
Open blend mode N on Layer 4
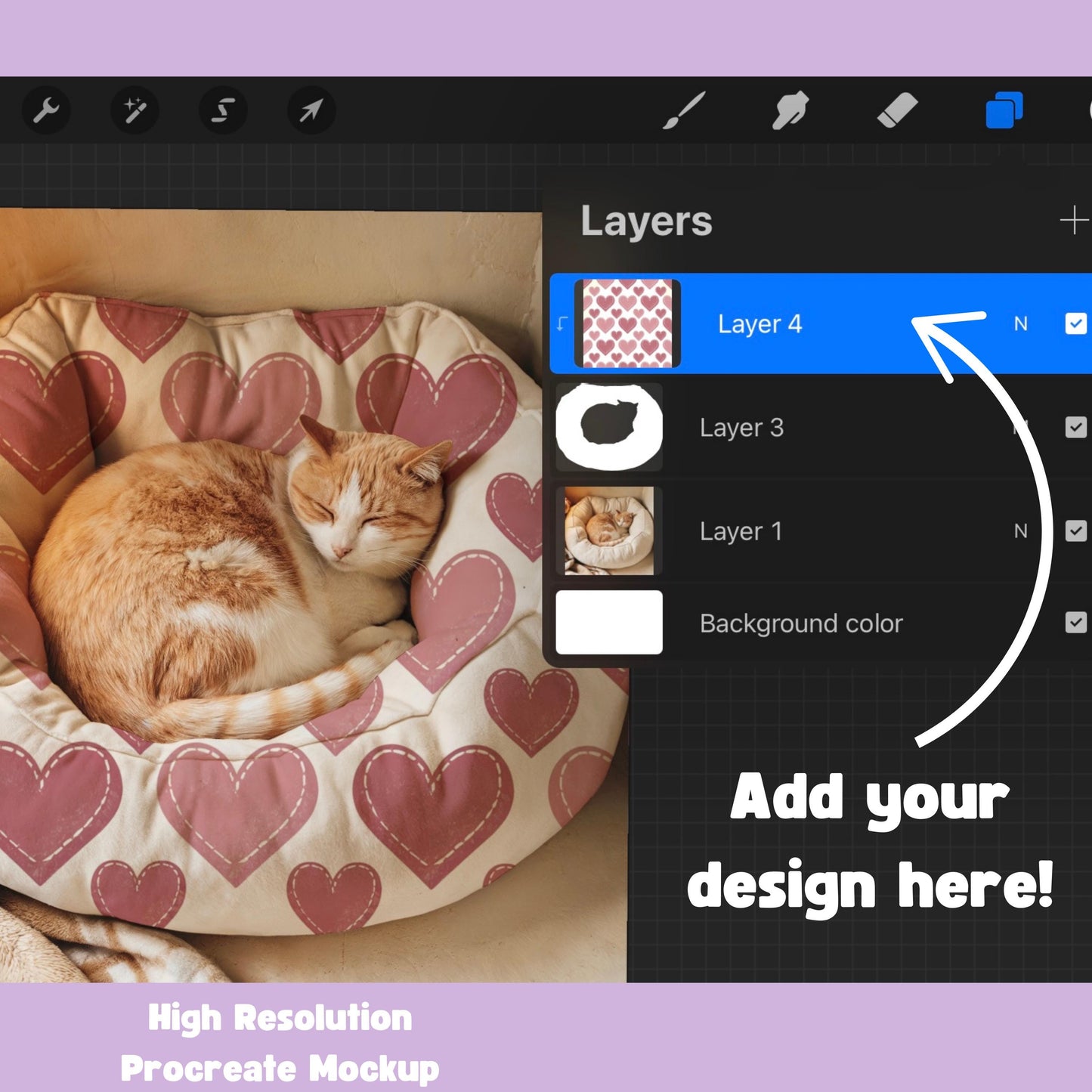(1022, 323)
